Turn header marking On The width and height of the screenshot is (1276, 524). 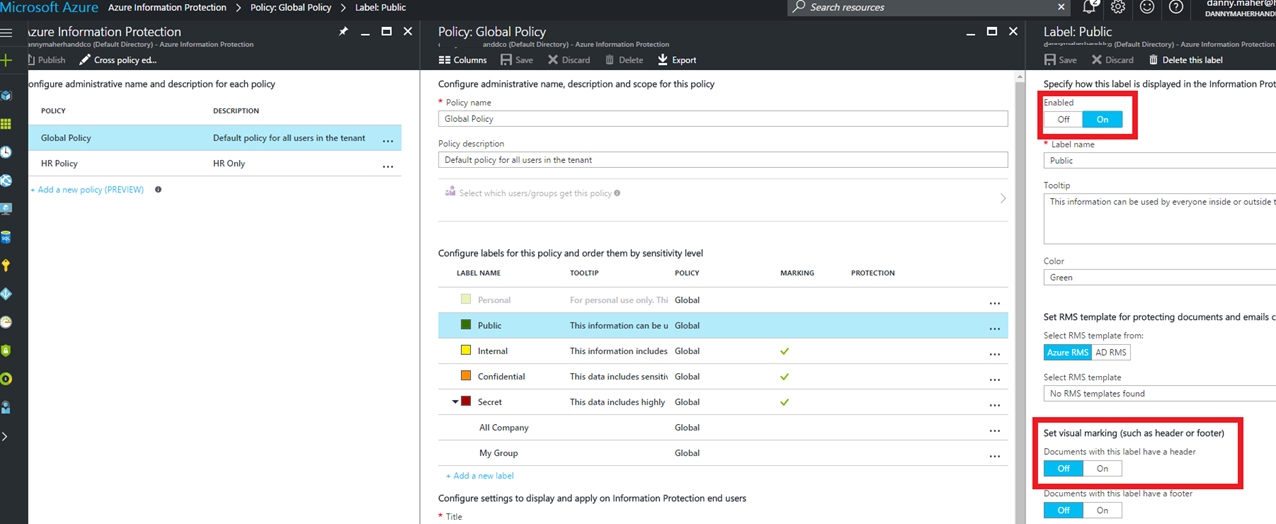[1102, 468]
